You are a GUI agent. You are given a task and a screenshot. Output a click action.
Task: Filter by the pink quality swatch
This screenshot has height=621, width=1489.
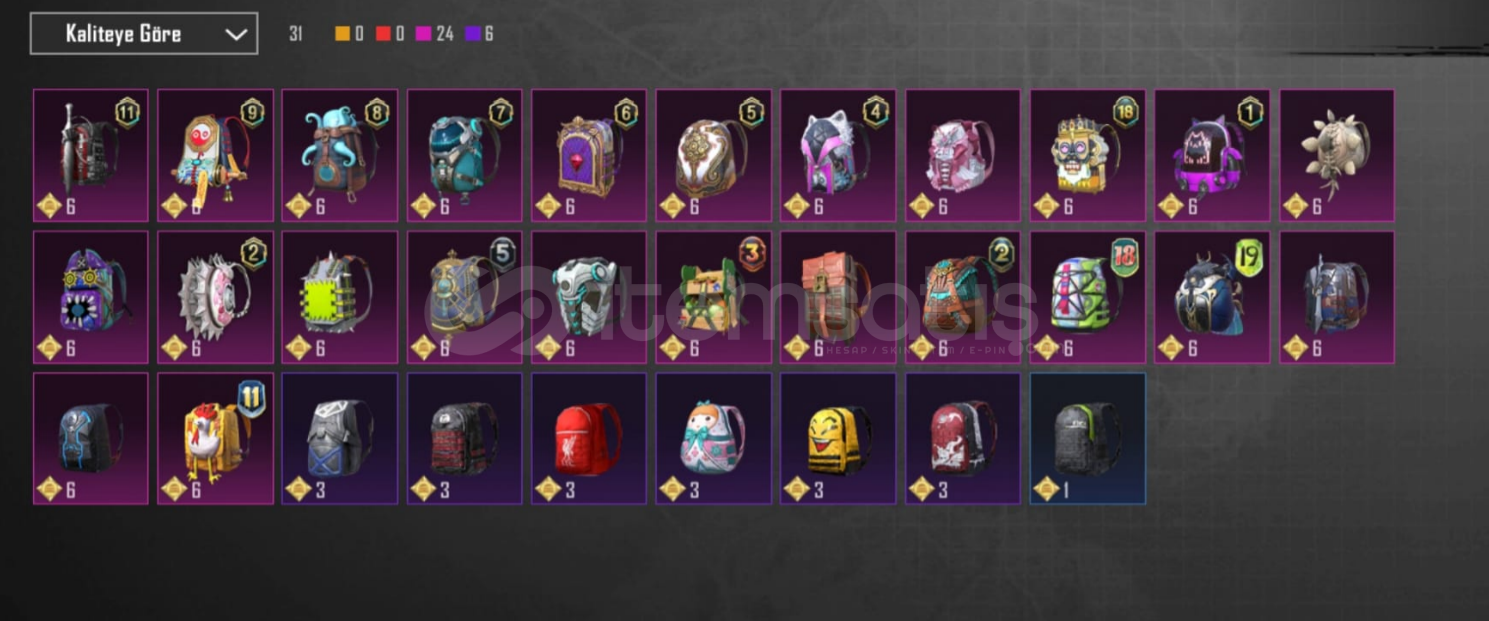[423, 34]
